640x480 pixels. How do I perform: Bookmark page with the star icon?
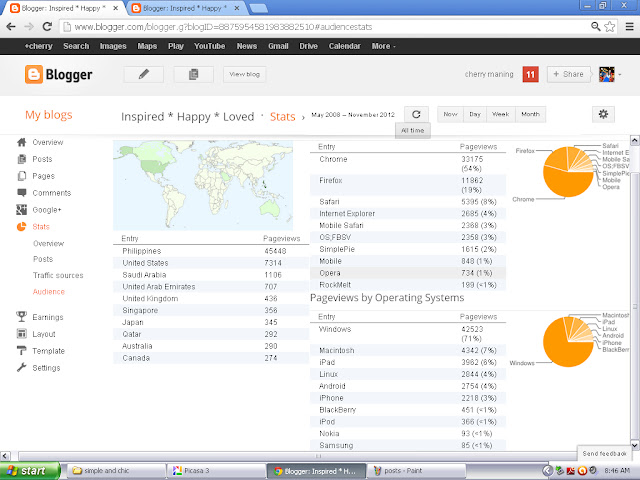coord(610,27)
